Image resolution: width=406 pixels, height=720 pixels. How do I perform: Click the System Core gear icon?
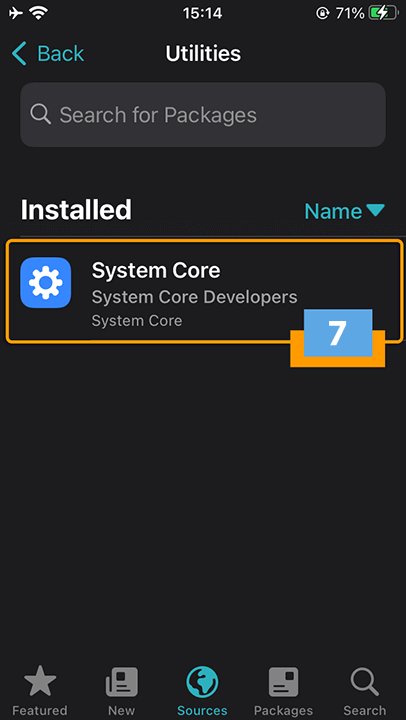(45, 282)
